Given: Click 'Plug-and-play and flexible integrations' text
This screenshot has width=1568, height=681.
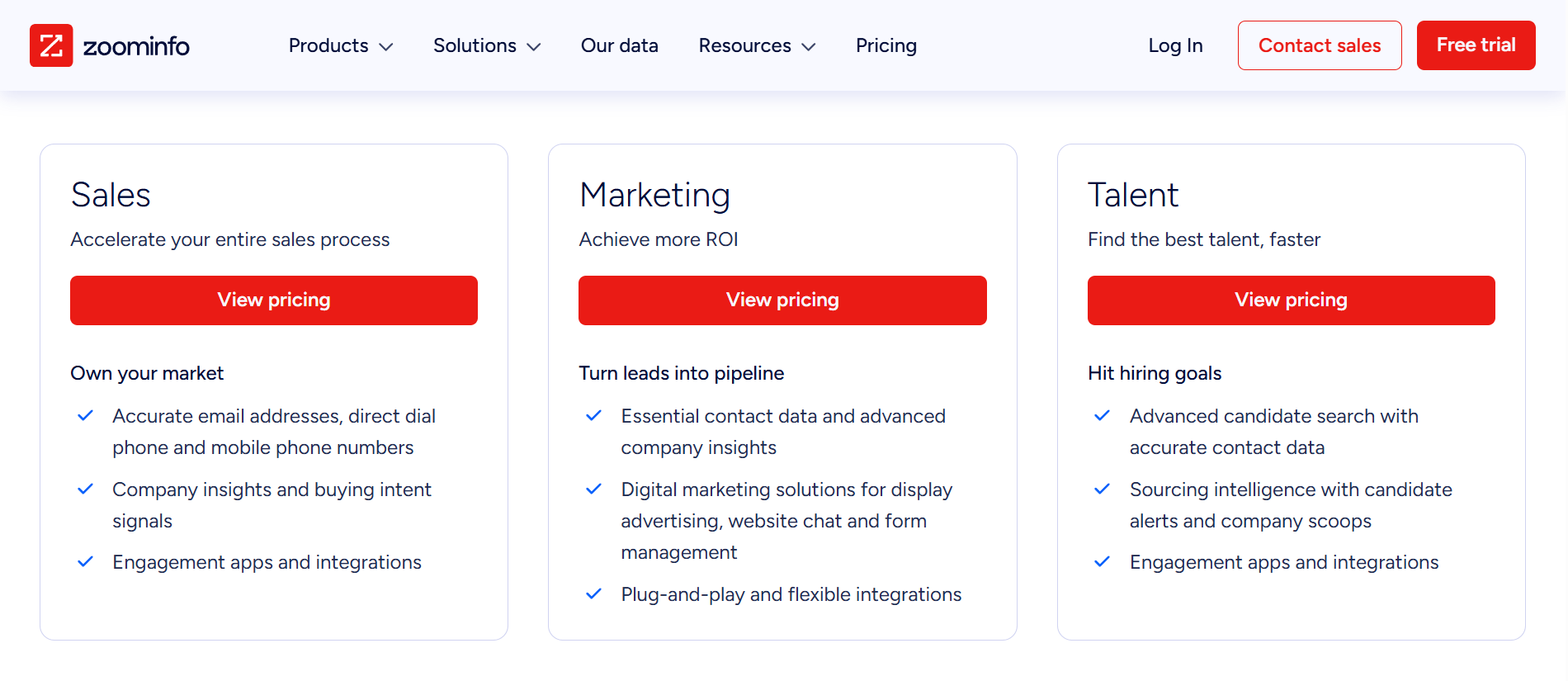Looking at the screenshot, I should click(791, 594).
